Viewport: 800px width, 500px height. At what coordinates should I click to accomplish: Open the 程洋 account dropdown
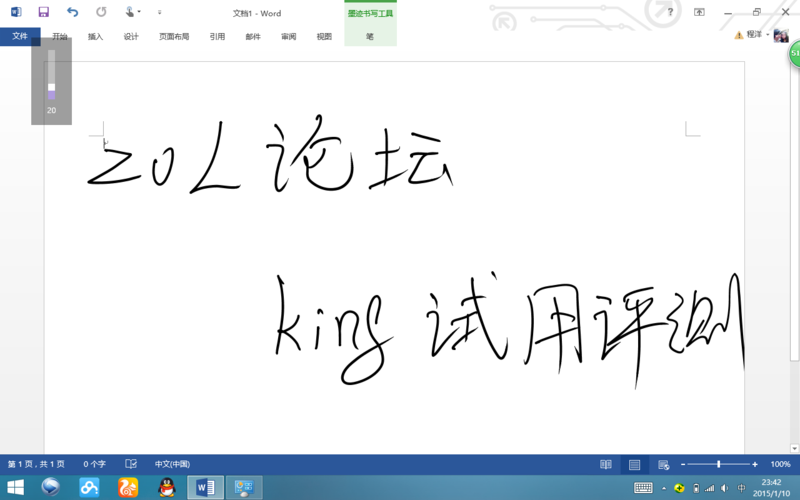point(758,34)
